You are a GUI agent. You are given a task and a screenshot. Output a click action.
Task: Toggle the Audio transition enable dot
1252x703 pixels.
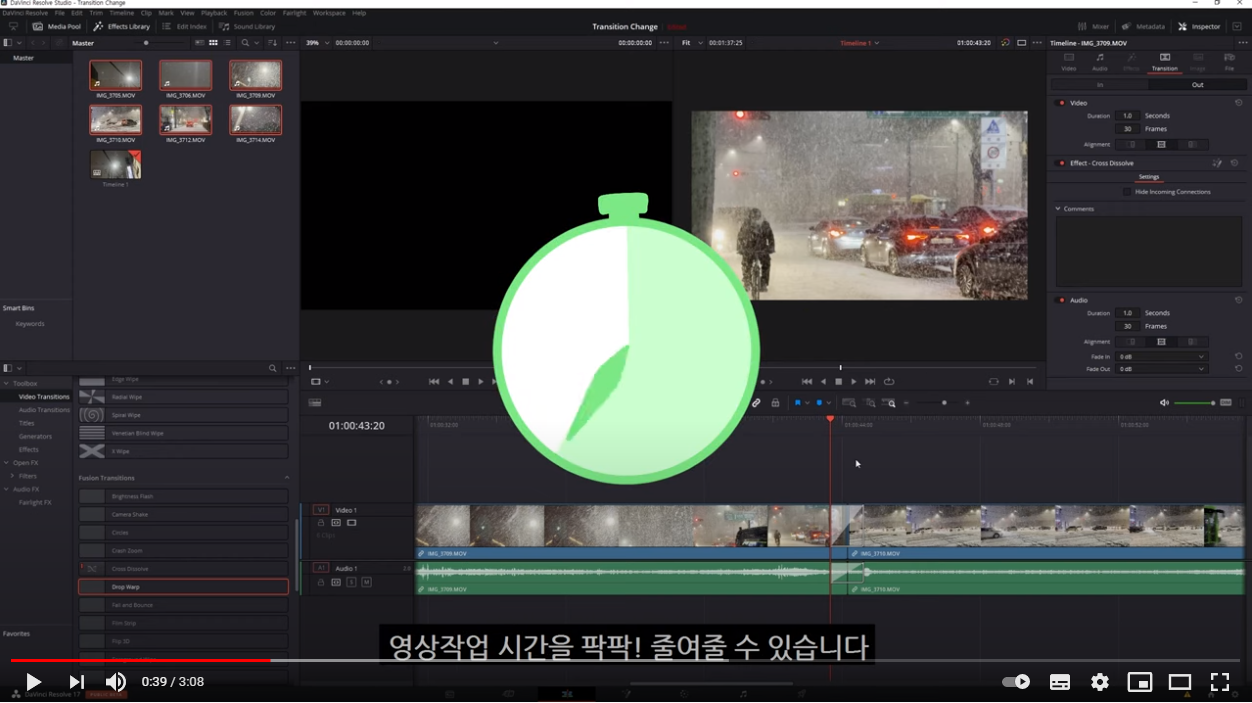[1061, 300]
